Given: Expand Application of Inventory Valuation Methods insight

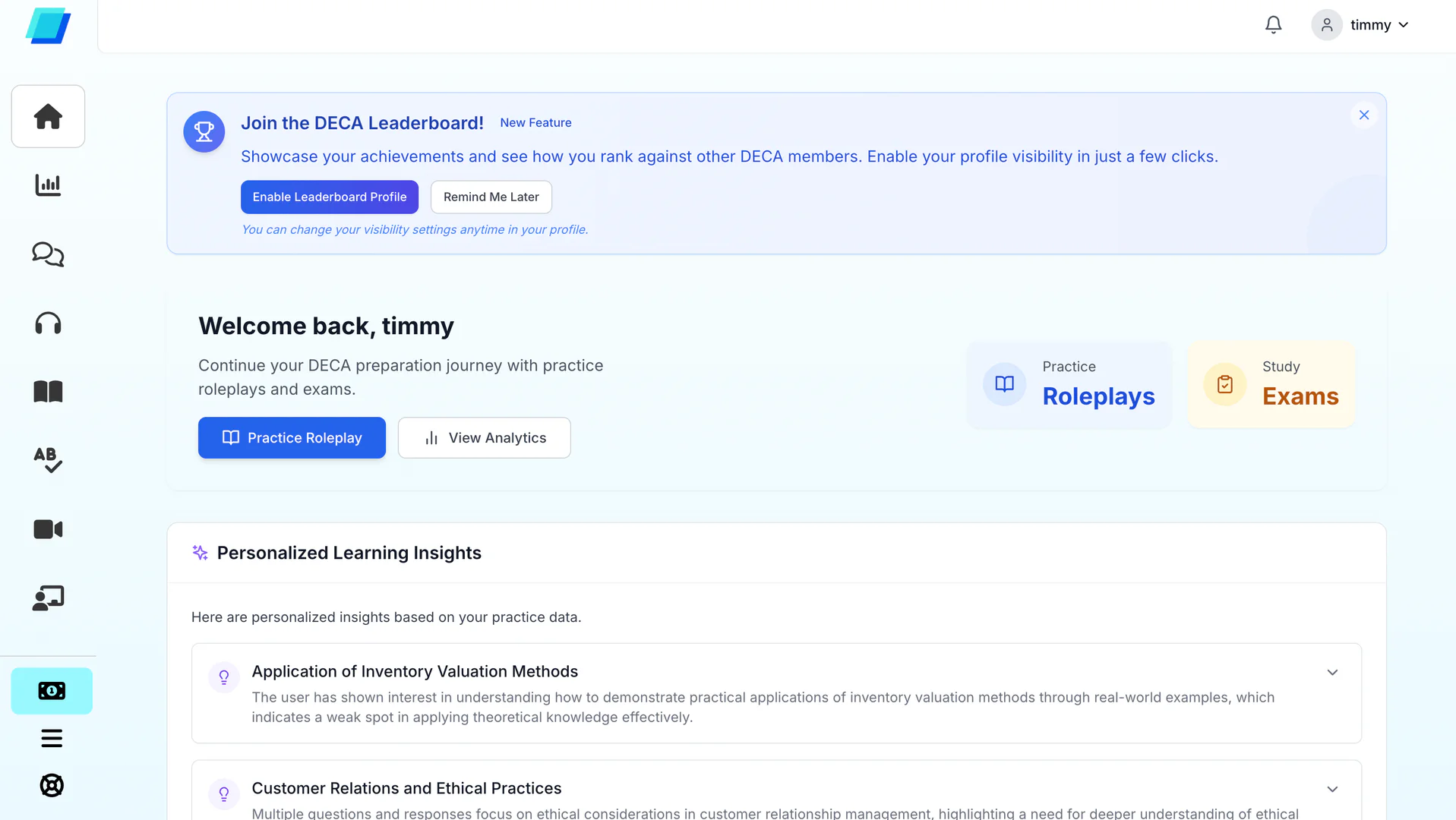Looking at the screenshot, I should point(1333,672).
